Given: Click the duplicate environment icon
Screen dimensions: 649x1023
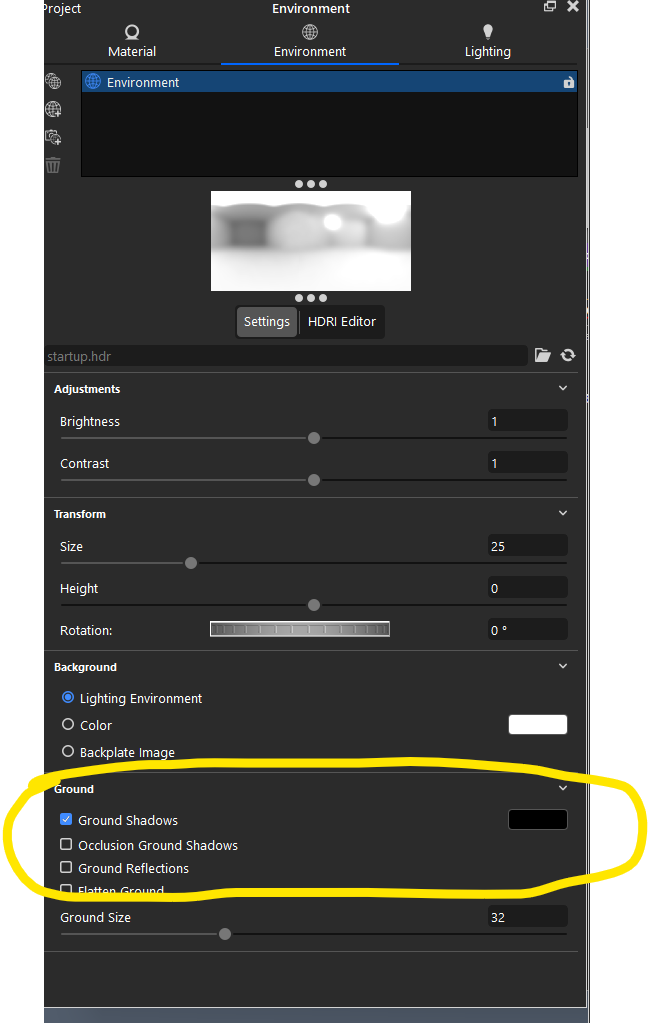Looking at the screenshot, I should pos(53,137).
